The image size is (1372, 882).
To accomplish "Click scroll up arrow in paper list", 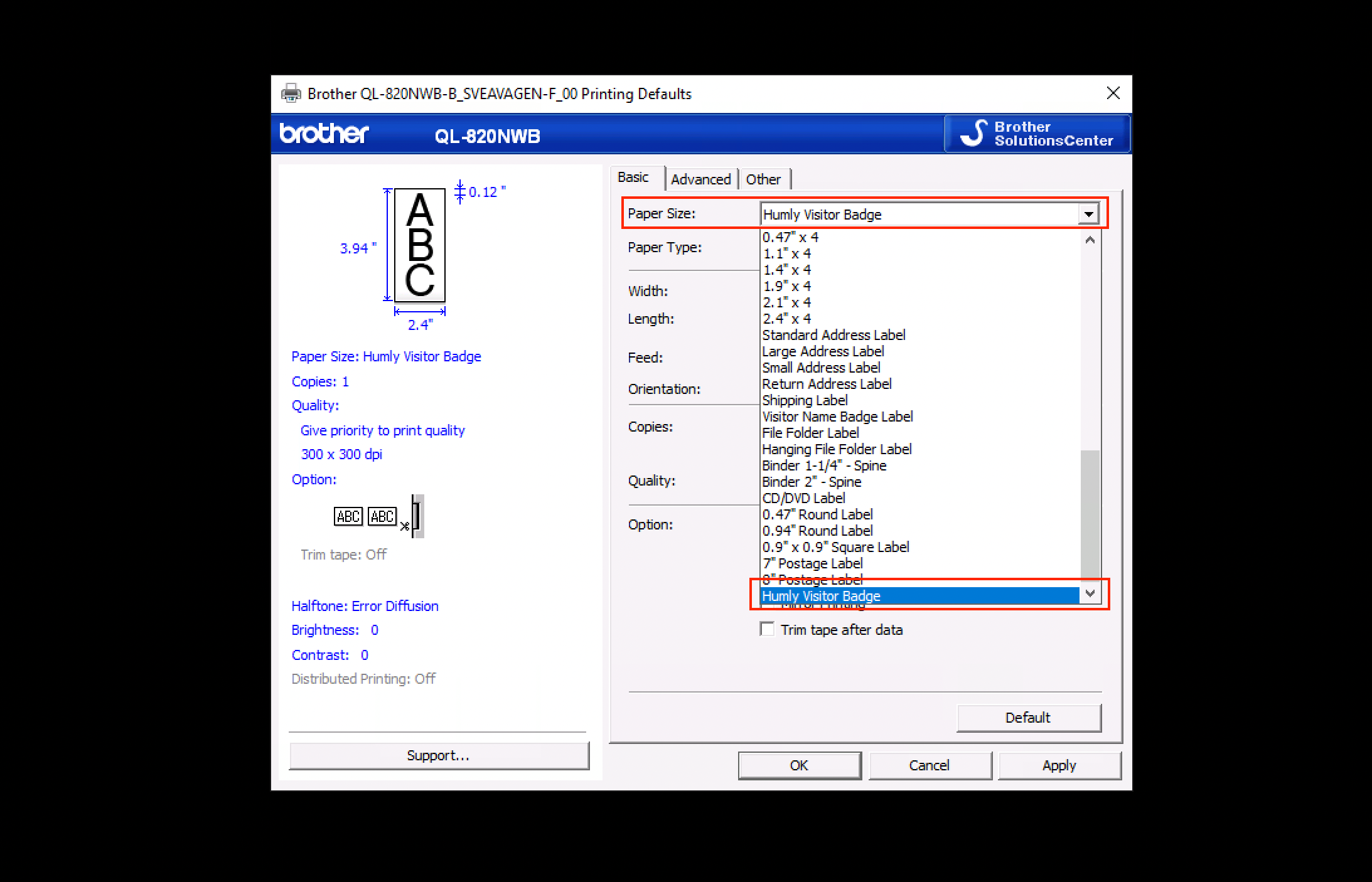I will [1090, 240].
